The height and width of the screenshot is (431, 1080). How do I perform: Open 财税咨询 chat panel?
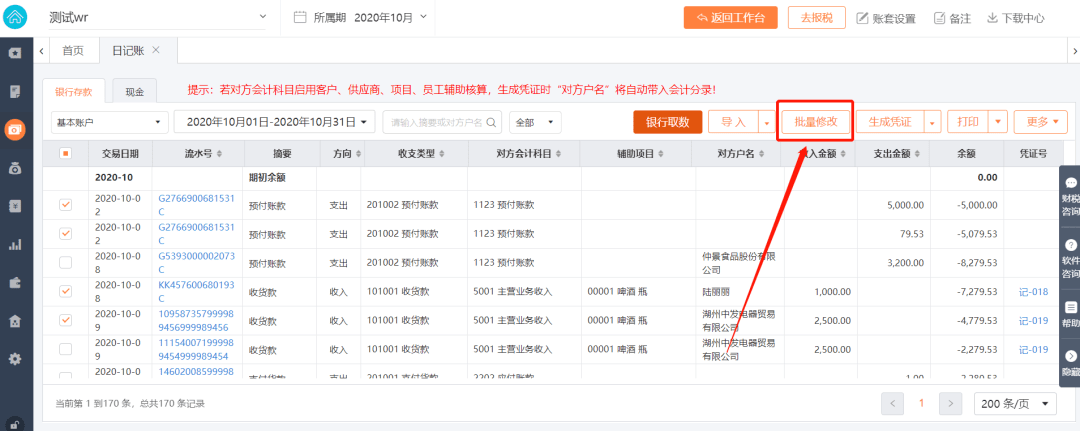pyautogui.click(x=1070, y=197)
